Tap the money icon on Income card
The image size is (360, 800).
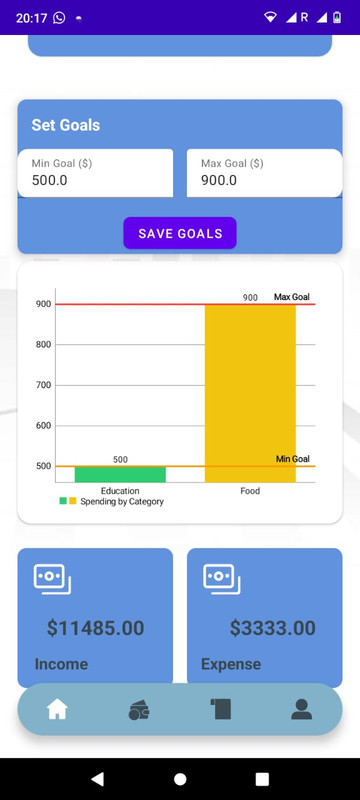pos(52,579)
